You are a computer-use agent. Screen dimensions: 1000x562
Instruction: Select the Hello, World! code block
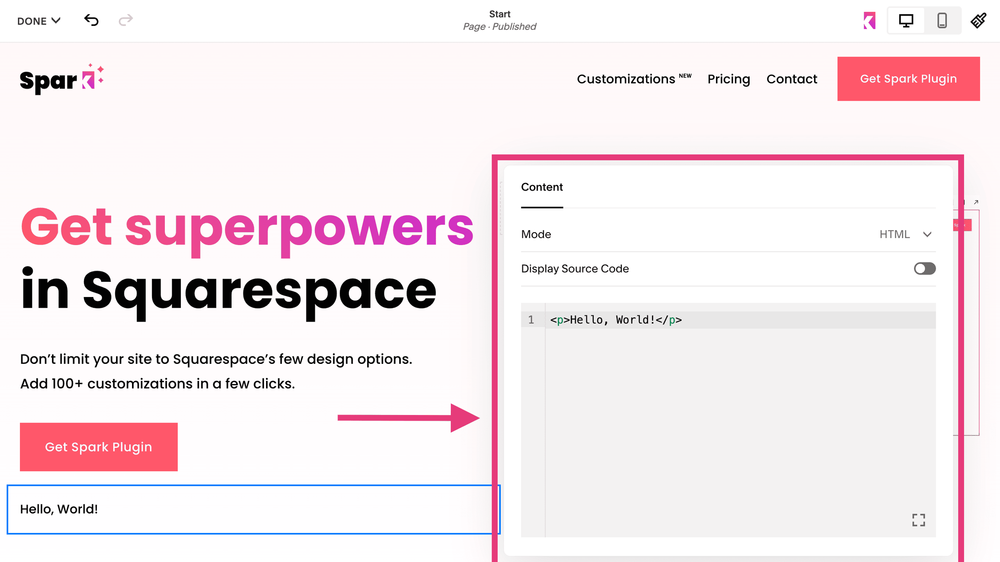pyautogui.click(x=253, y=509)
